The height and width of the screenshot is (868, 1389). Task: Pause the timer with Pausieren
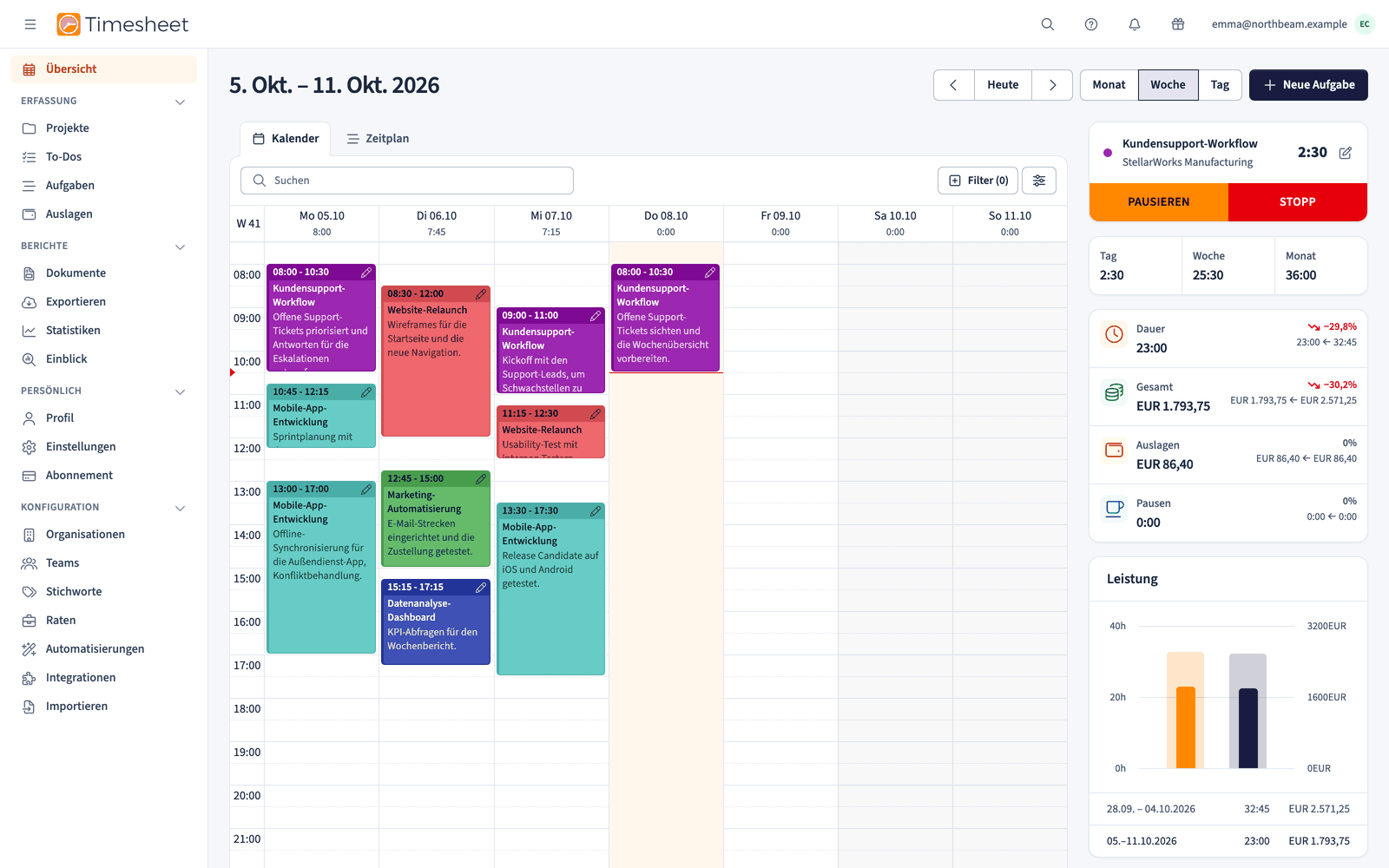click(1159, 202)
